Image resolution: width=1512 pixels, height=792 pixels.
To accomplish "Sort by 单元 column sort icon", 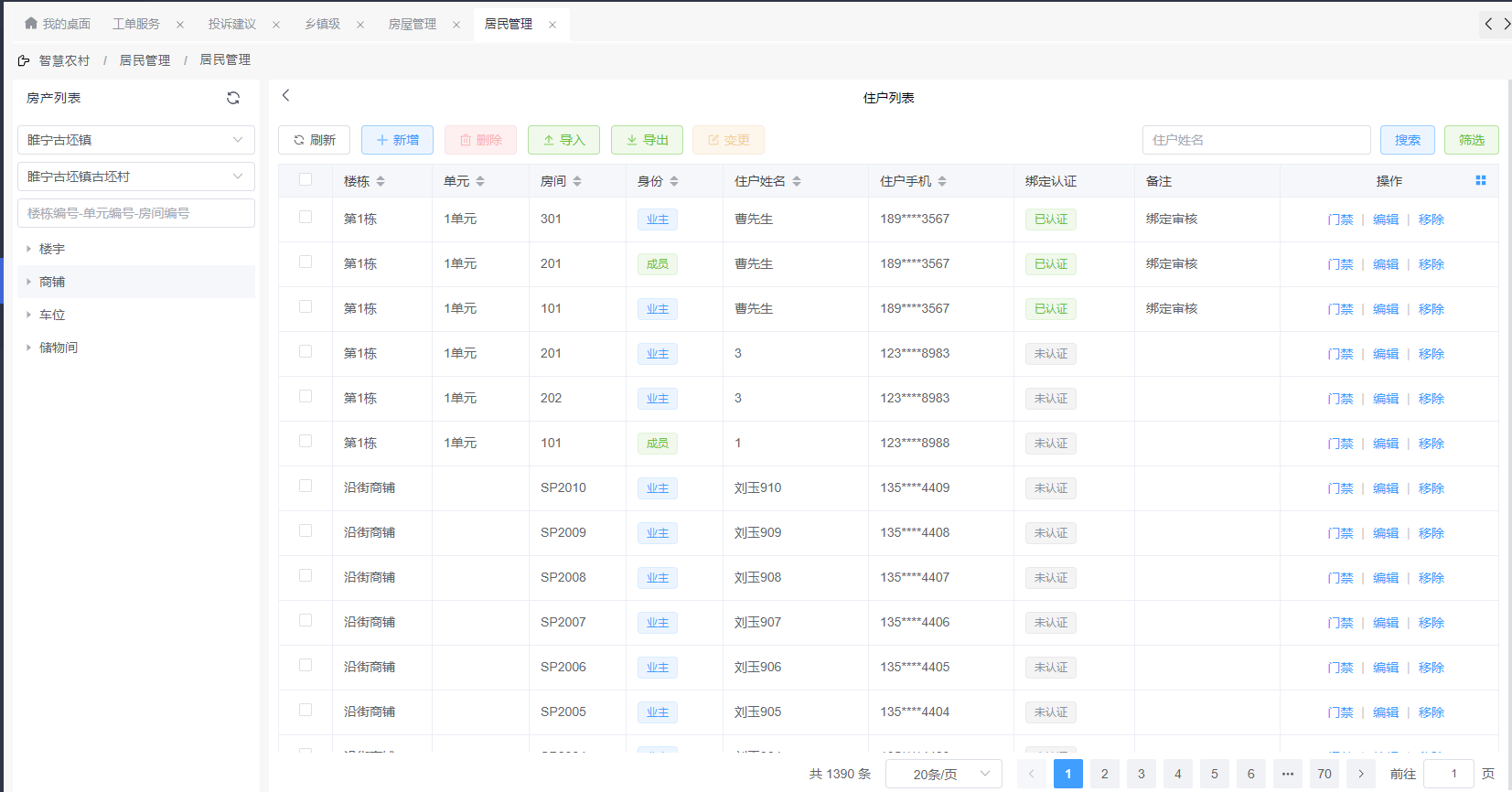I will click(480, 181).
